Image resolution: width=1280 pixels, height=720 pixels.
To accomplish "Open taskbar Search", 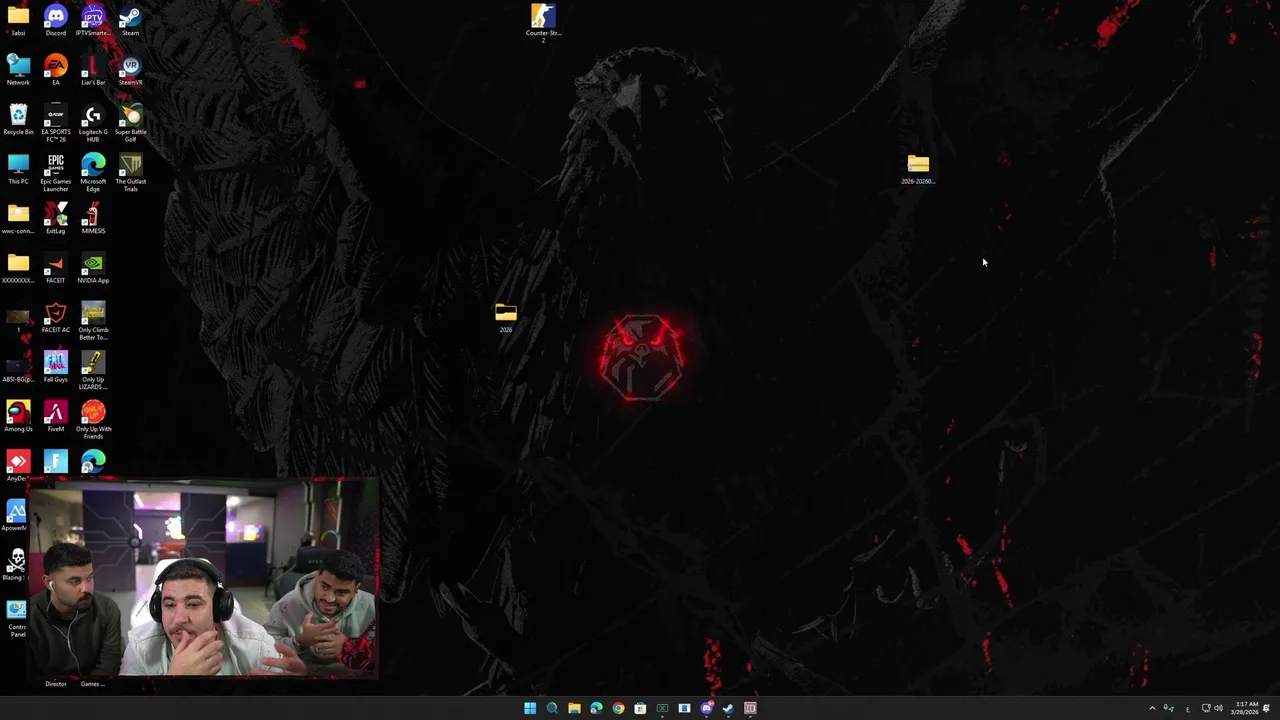I will [552, 708].
